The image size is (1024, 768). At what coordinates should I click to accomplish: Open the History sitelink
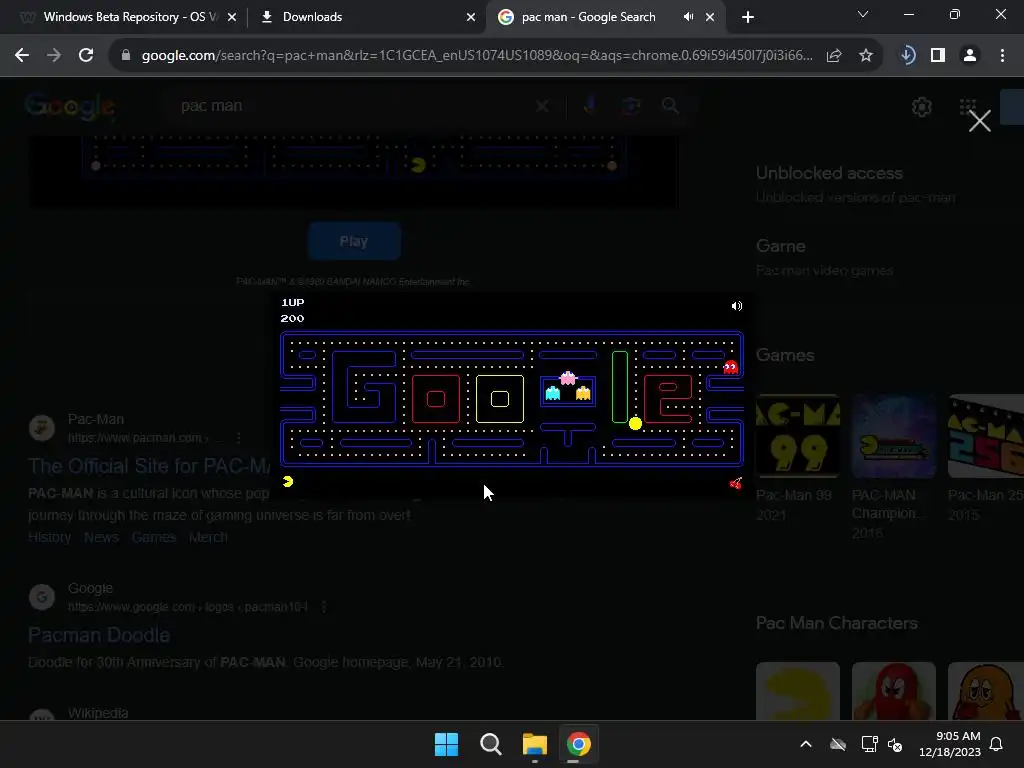[x=50, y=537]
